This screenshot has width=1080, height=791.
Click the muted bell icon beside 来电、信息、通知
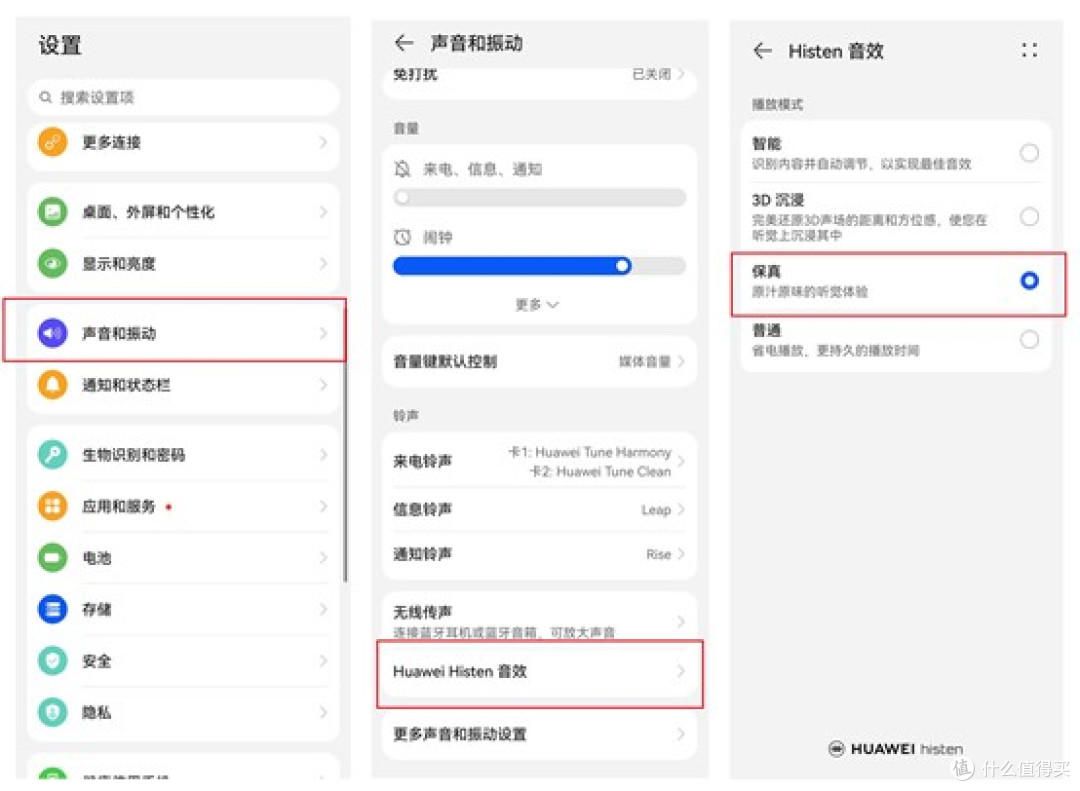(x=402, y=169)
